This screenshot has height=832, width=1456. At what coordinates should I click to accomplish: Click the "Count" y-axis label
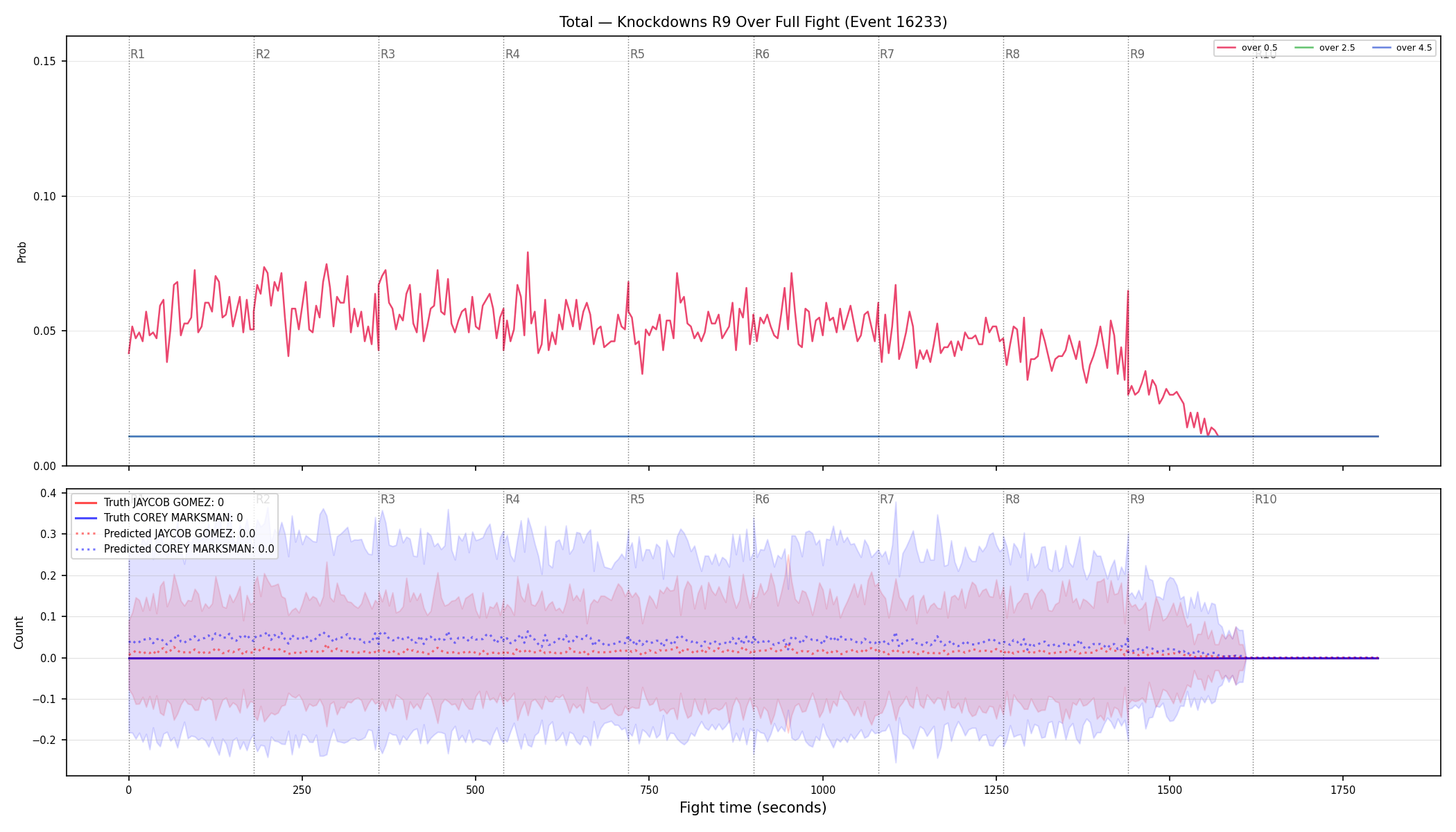click(x=19, y=632)
